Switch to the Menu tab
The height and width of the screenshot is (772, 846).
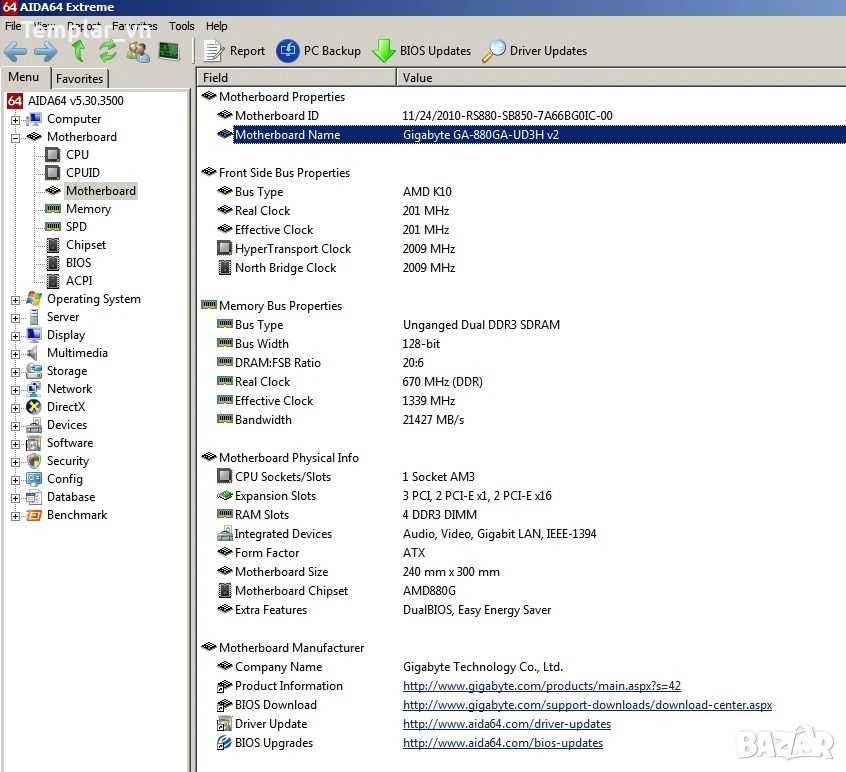tap(23, 77)
